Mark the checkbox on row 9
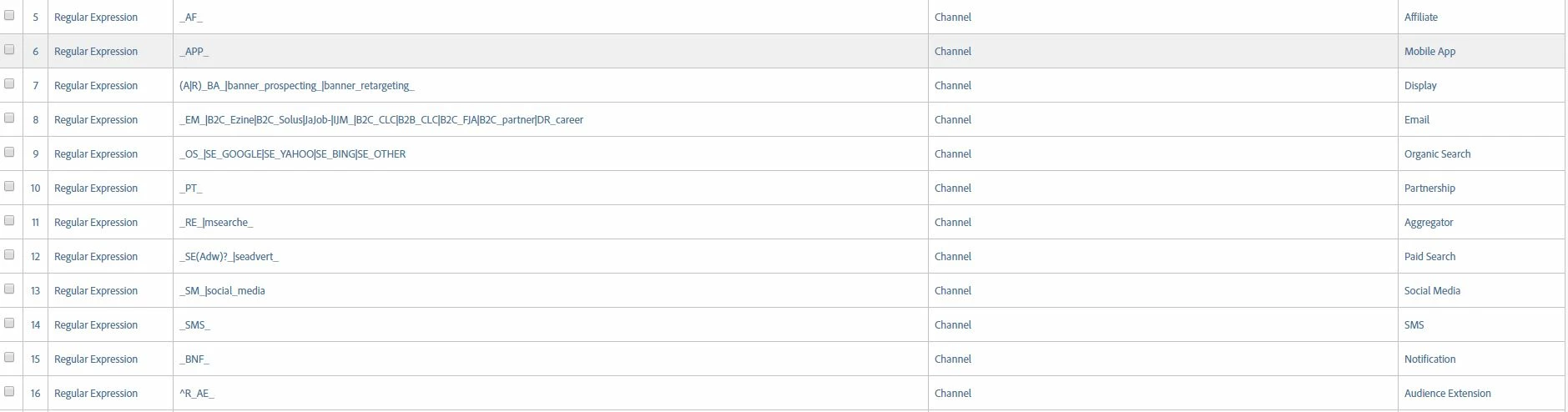The width and height of the screenshot is (1568, 412). (x=9, y=152)
